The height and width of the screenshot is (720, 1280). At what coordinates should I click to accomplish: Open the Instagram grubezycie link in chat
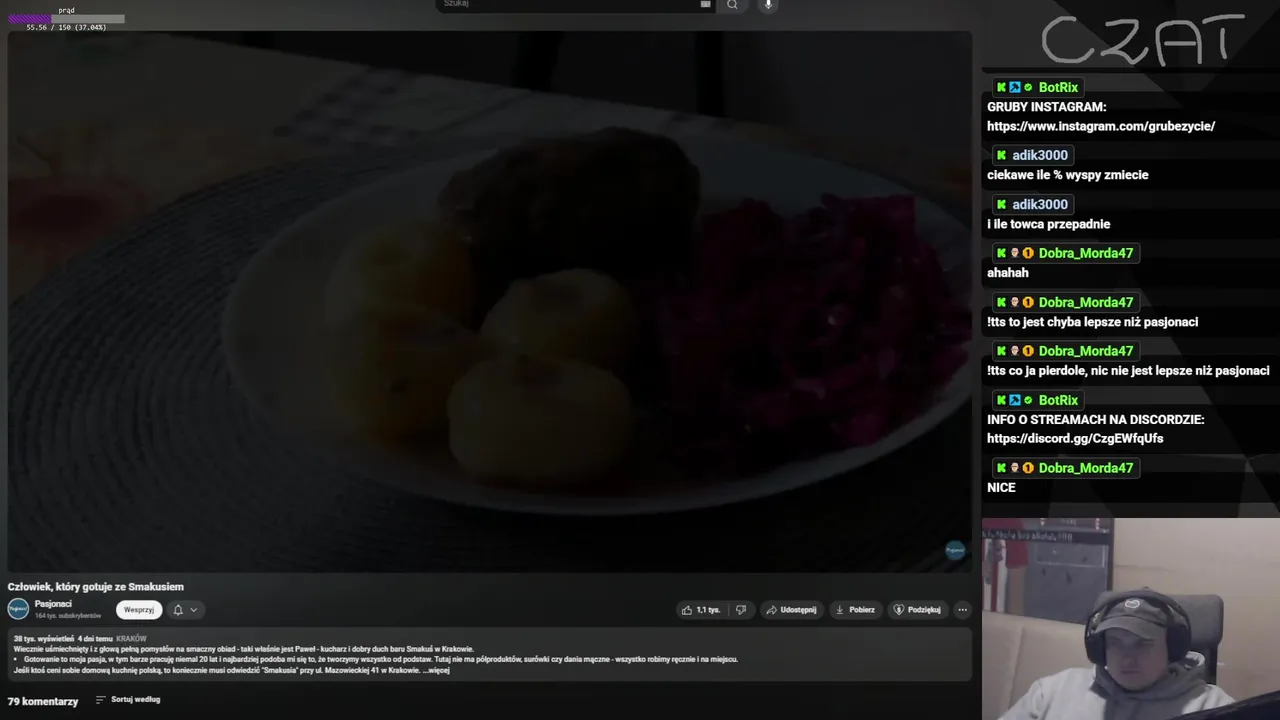pyautogui.click(x=1101, y=126)
